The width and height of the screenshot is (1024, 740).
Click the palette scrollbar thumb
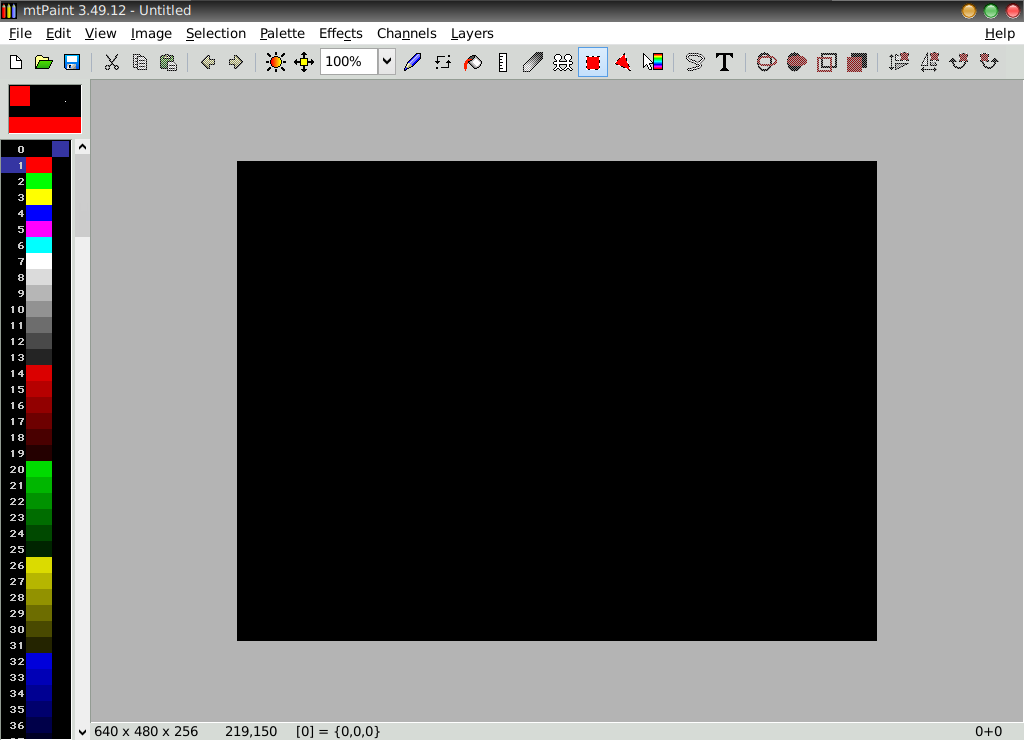pos(82,196)
